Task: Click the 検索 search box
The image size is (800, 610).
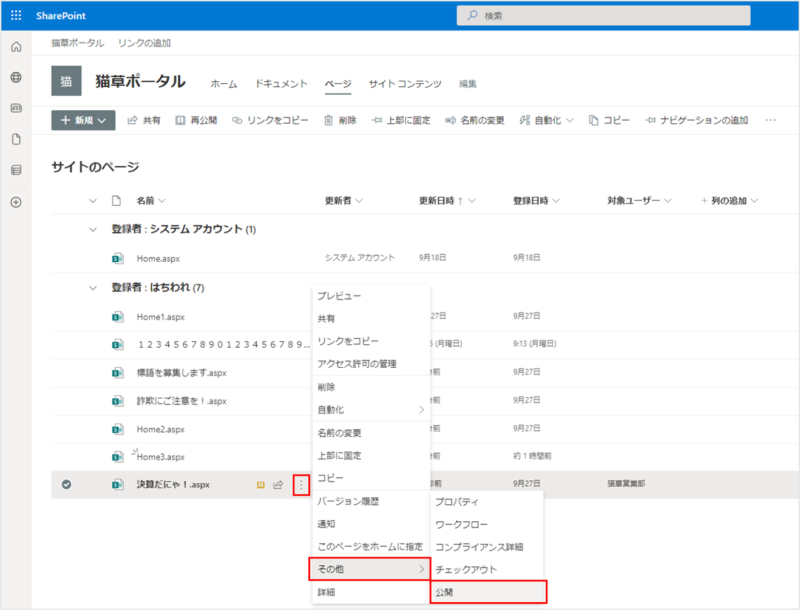Action: [x=610, y=16]
